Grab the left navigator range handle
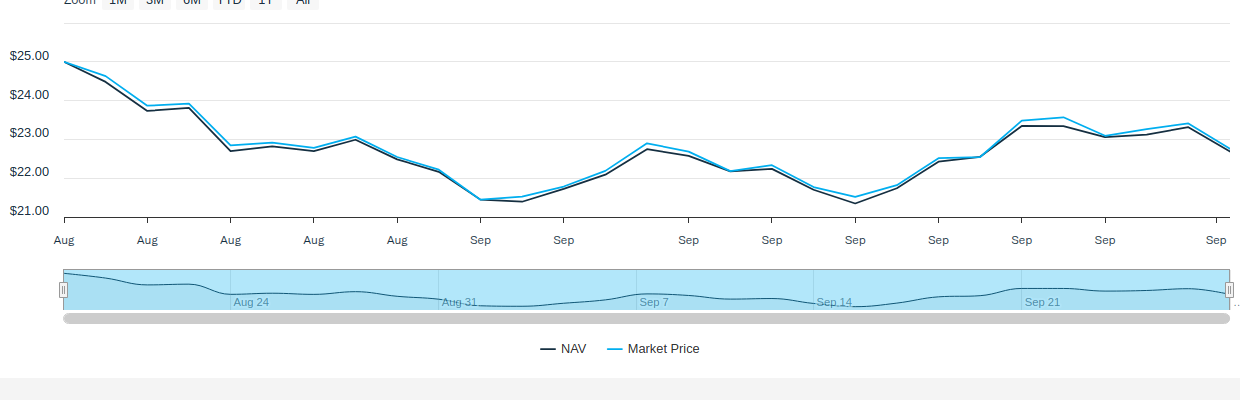 click(63, 290)
